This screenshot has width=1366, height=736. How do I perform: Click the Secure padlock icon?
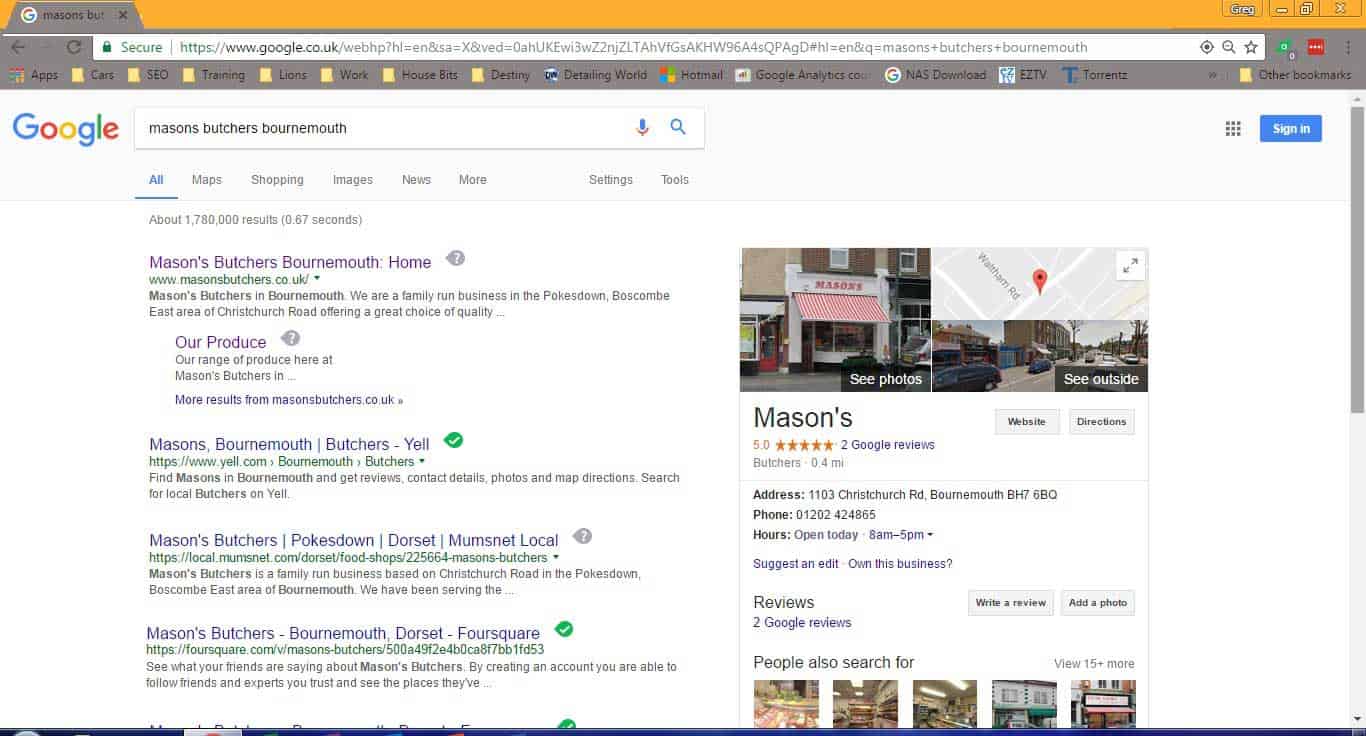(x=107, y=47)
